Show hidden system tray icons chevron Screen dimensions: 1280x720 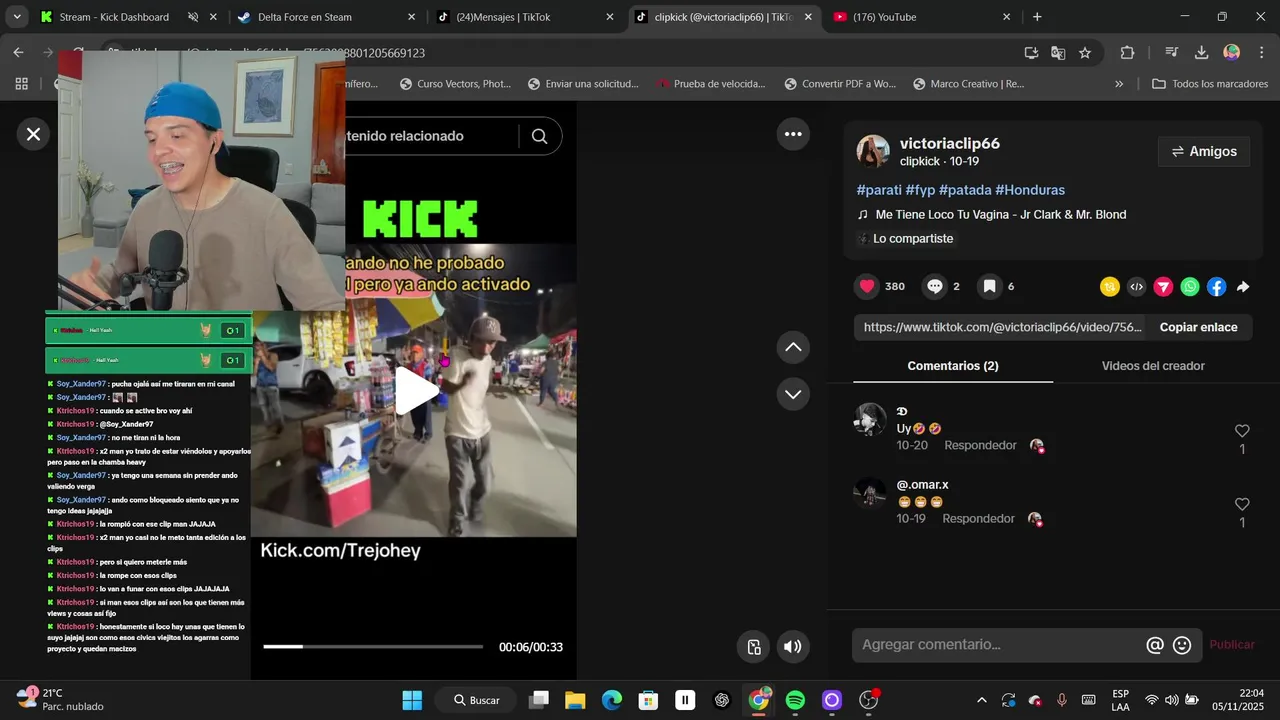coord(981,700)
